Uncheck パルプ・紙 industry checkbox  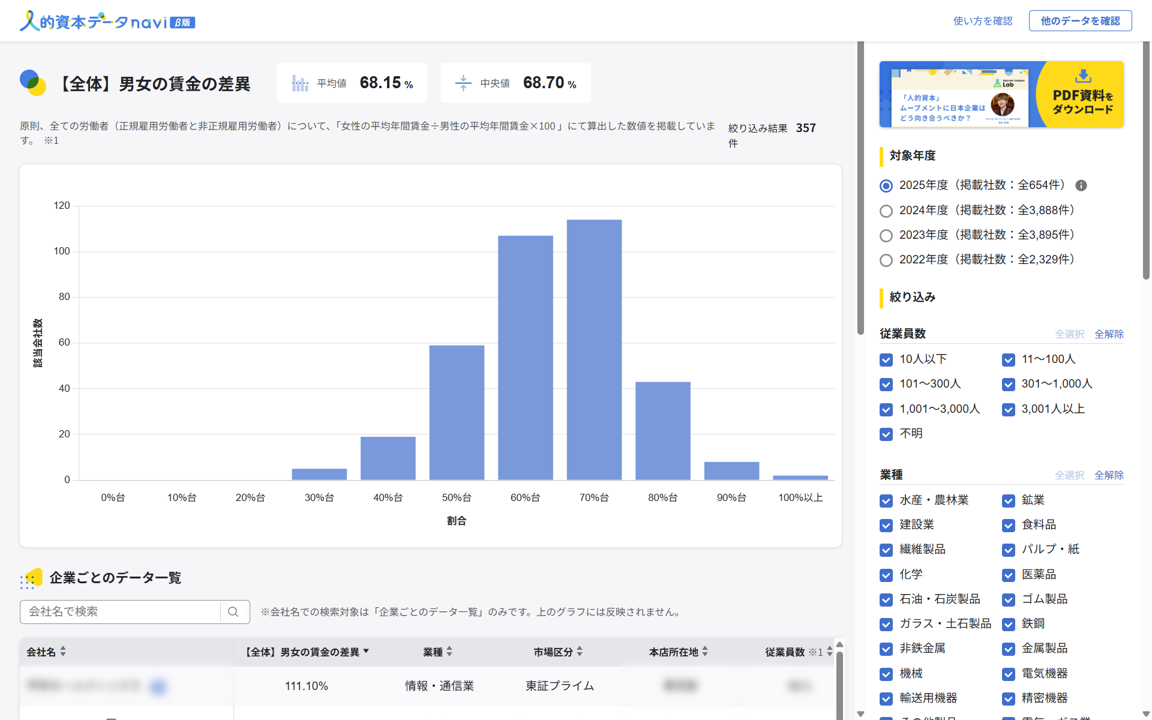[x=1008, y=550]
